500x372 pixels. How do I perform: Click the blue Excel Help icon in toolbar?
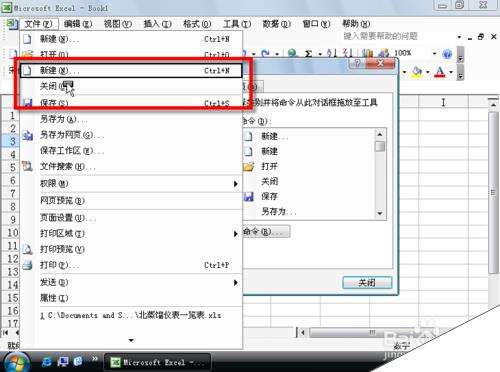(447, 54)
